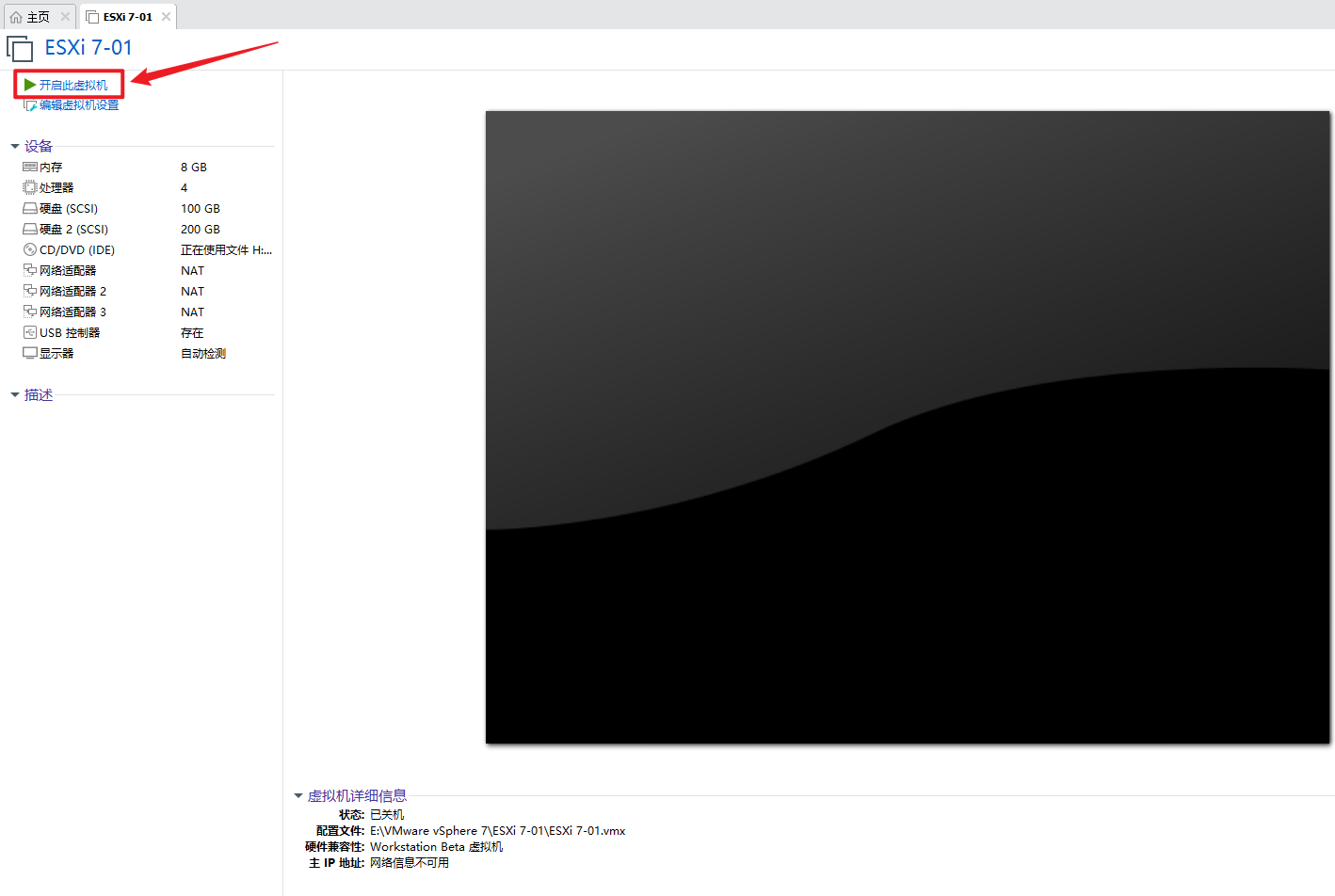Select the CD/DVD (IDE) device label
Screen dimensions: 1335x896
tap(77, 250)
